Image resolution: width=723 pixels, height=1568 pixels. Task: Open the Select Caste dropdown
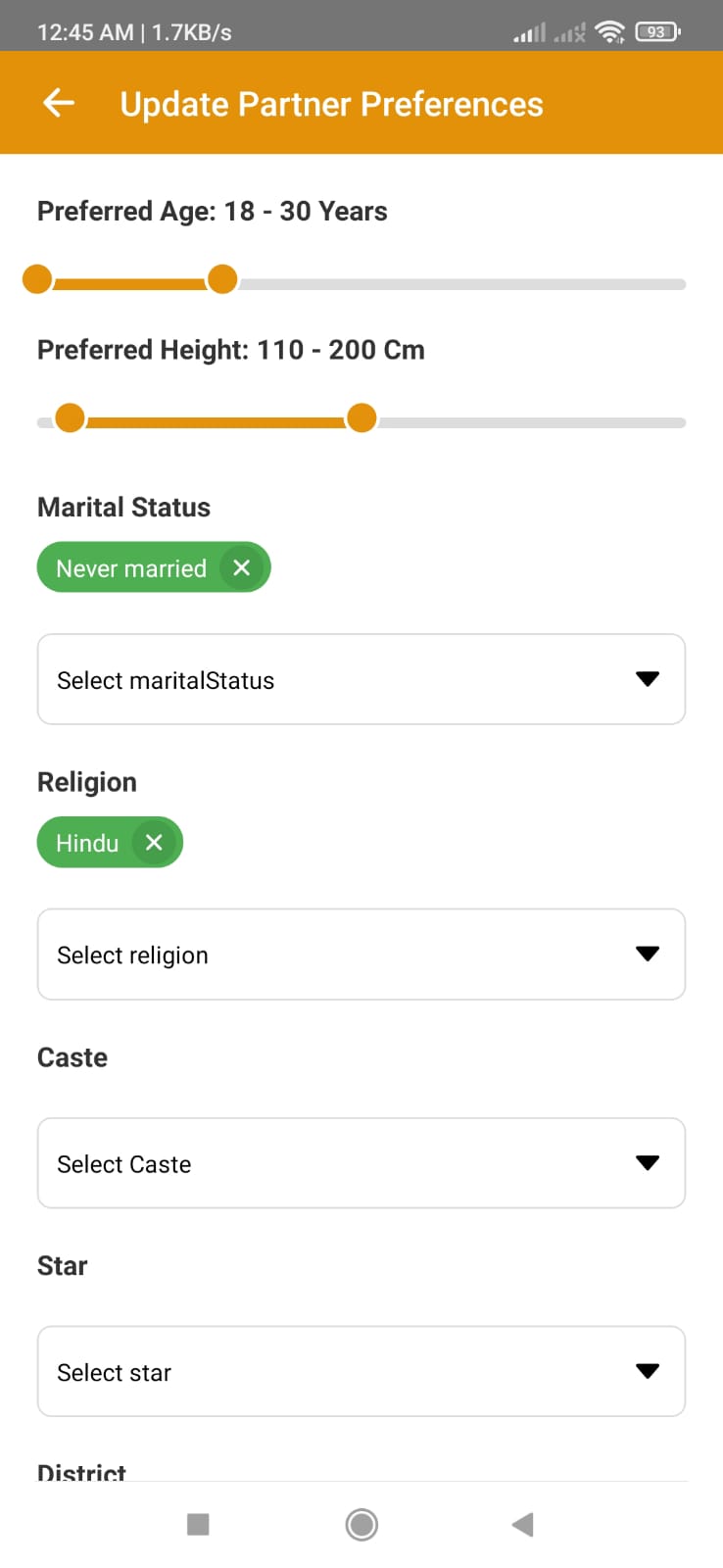[361, 1163]
